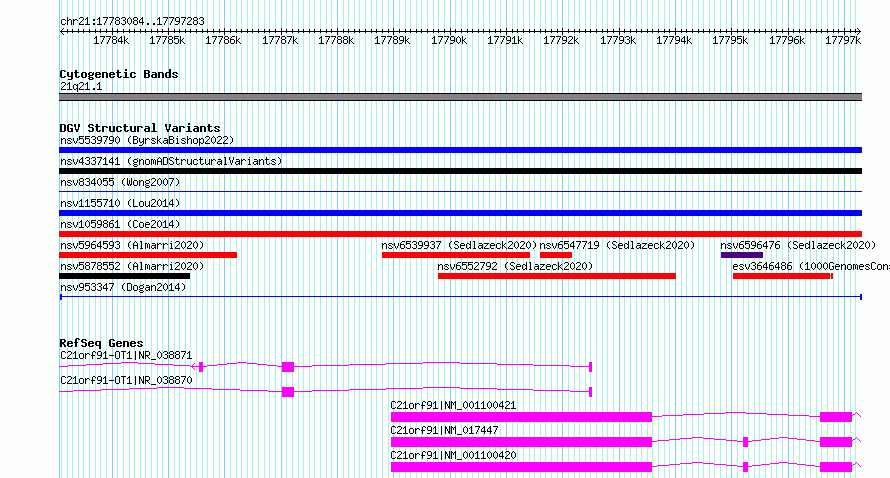The width and height of the screenshot is (890, 478).
Task: Select the RefSeq Genes track heading
Action: [x=101, y=343]
